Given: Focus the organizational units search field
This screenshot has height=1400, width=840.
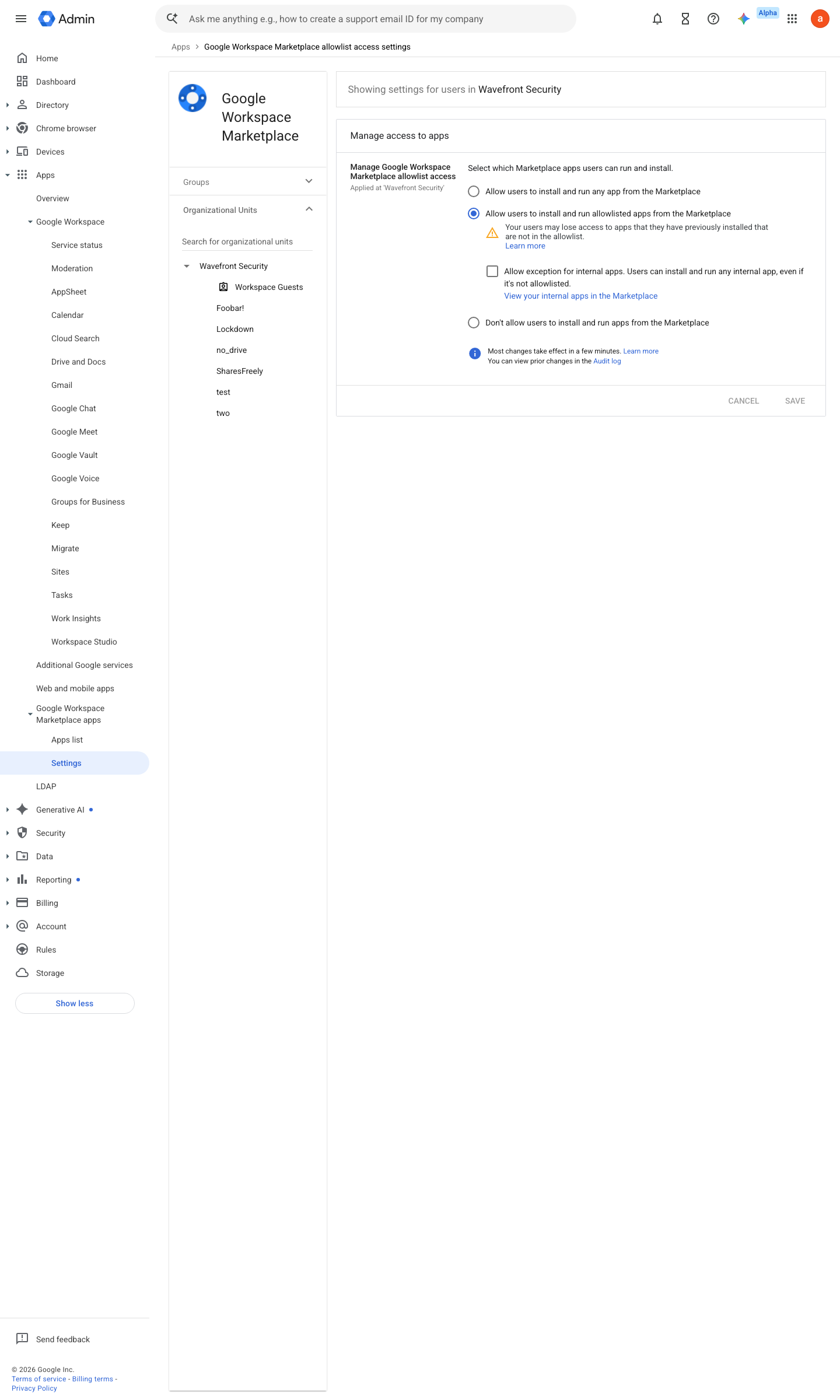Looking at the screenshot, I should (x=247, y=242).
